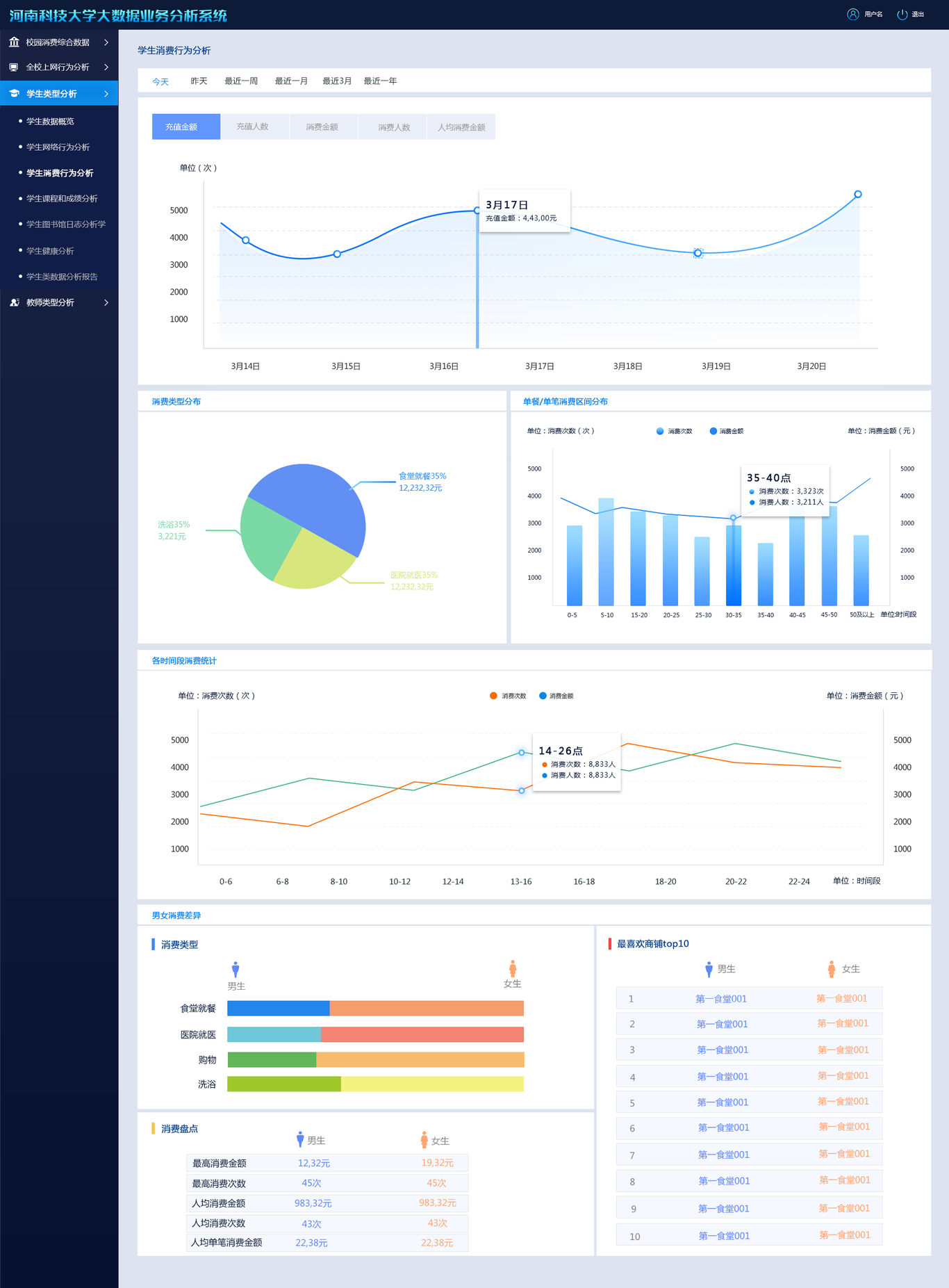The image size is (949, 1288).
Task: Expand 全校上网行为分析 menu chevron
Action: [x=106, y=67]
